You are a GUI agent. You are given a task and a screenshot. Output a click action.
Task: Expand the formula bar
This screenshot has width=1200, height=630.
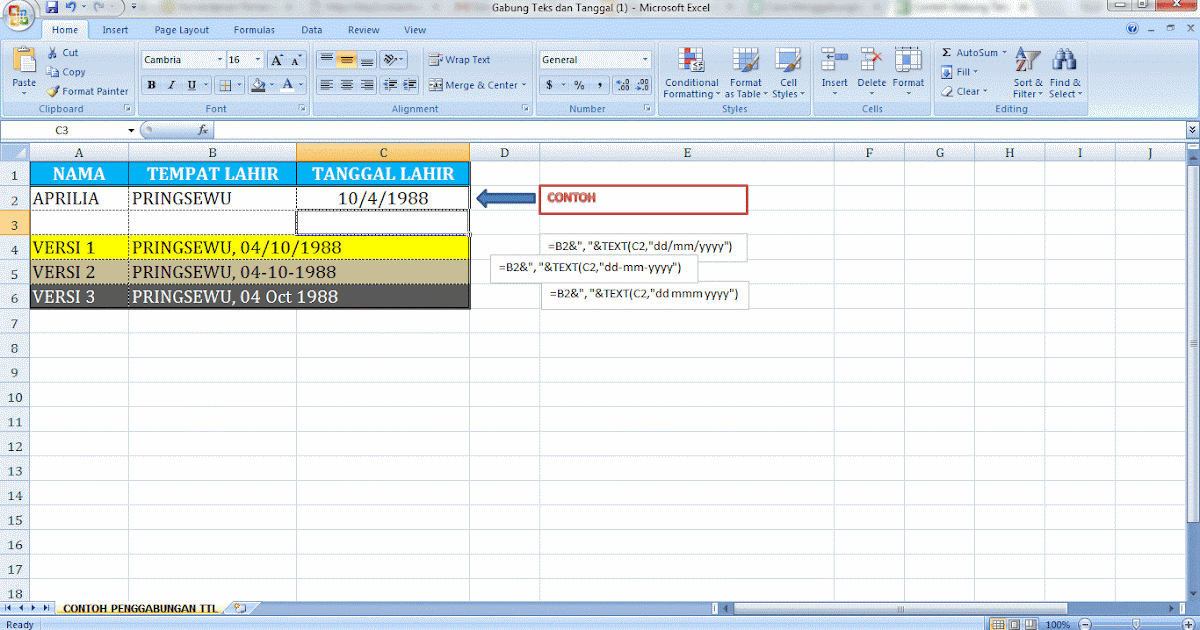(x=1192, y=130)
